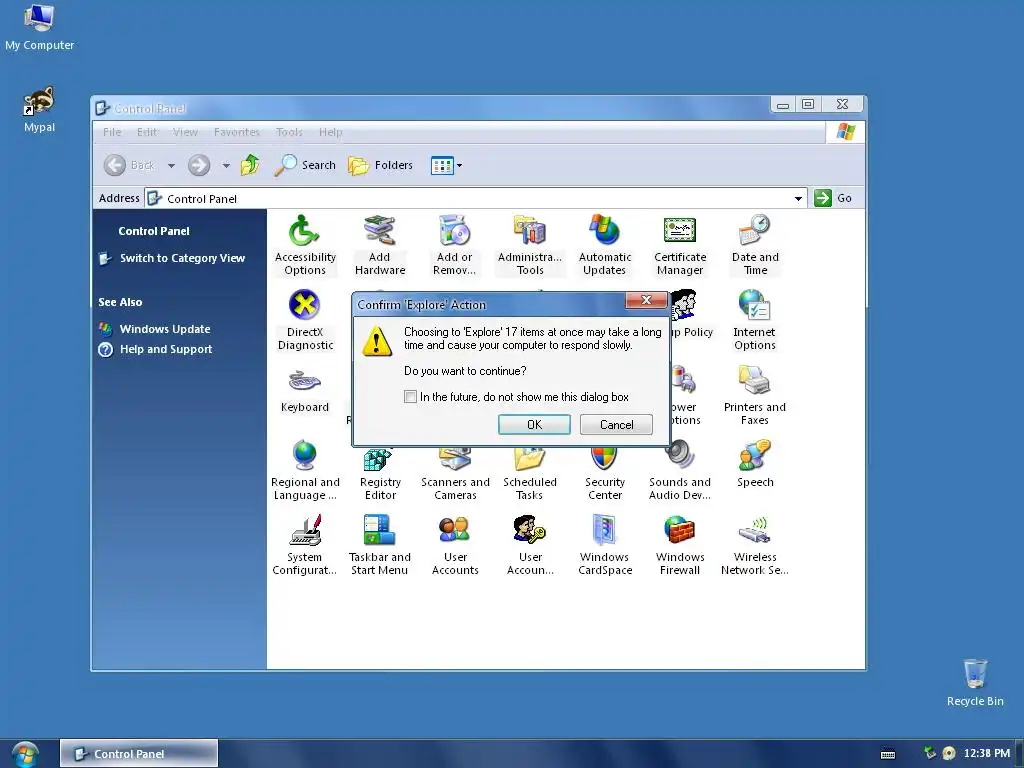Click OK in Confirm Explore dialog
The image size is (1024, 768).
534,424
